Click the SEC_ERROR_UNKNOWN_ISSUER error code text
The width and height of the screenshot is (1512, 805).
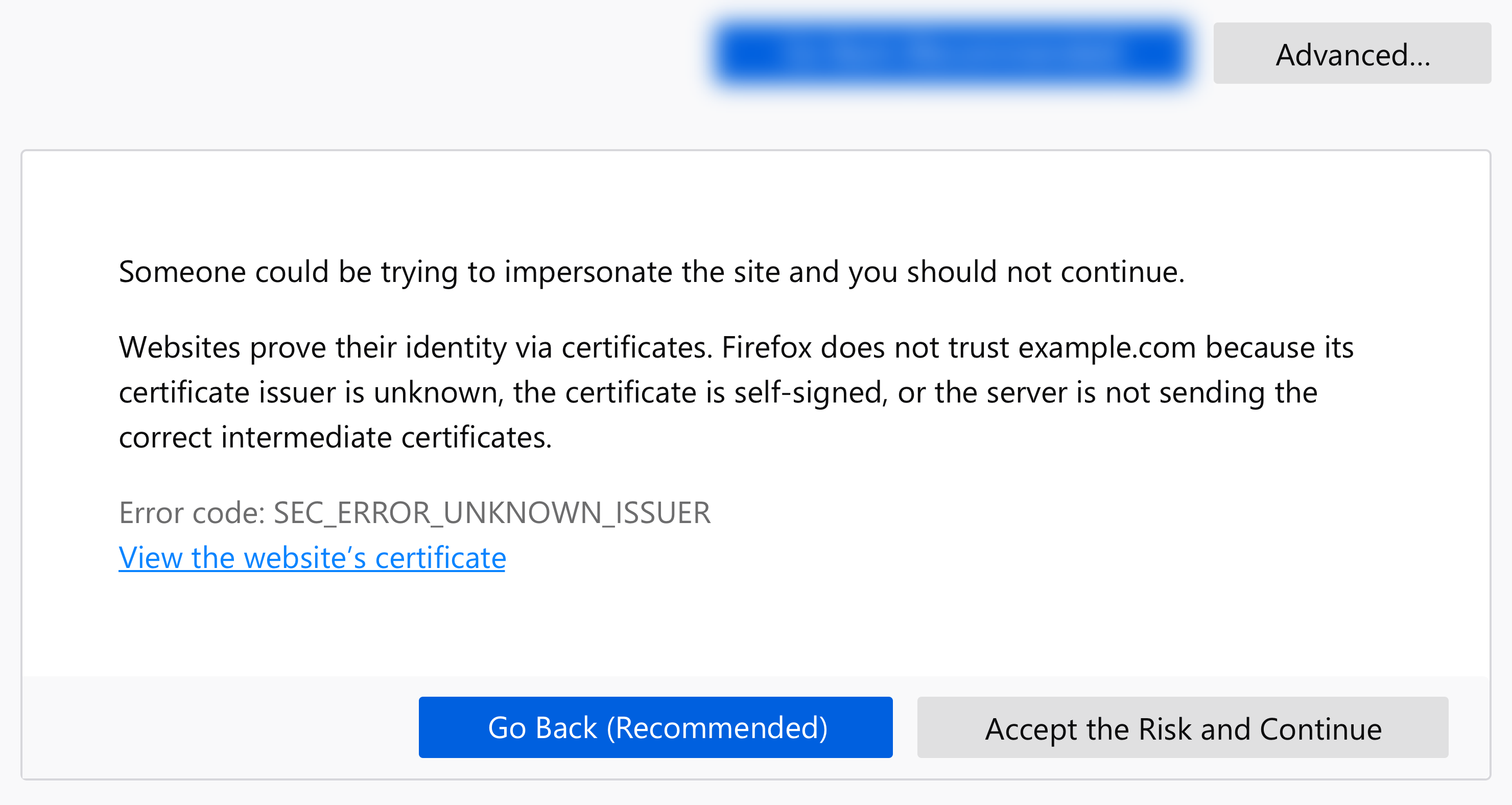492,513
